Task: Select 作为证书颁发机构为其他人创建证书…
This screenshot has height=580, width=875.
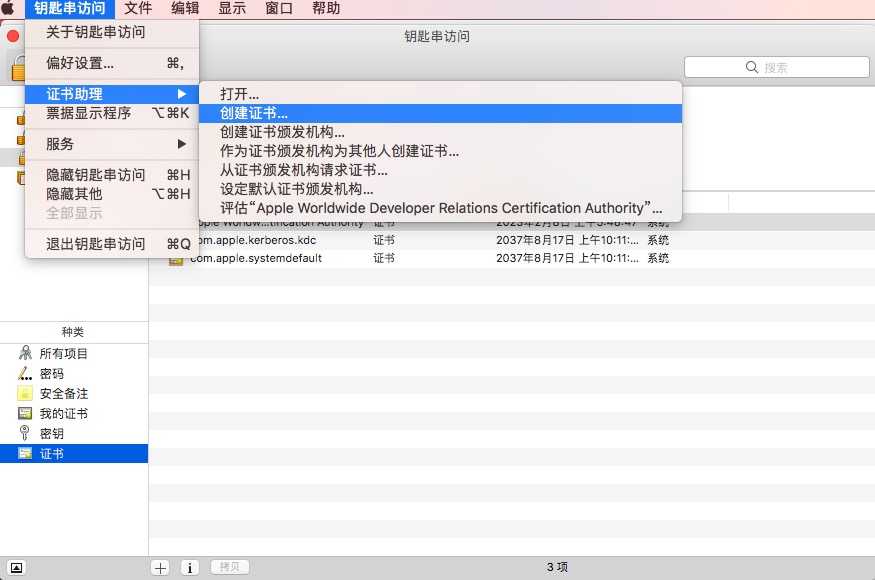Action: (440, 151)
